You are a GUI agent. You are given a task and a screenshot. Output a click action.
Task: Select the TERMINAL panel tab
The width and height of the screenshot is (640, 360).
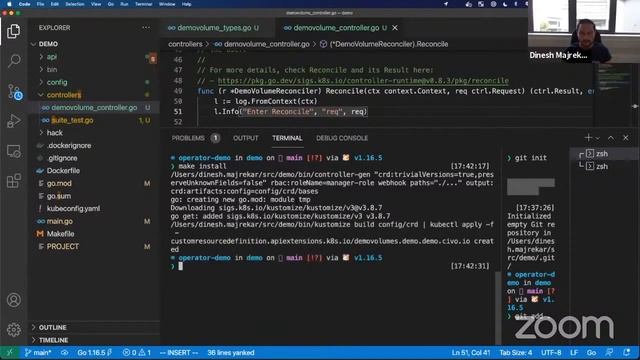click(x=287, y=138)
